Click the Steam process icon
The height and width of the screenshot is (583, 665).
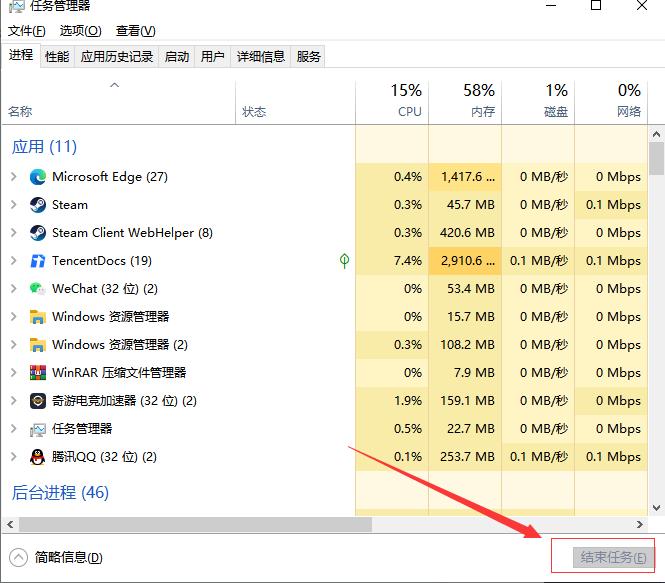(x=38, y=205)
